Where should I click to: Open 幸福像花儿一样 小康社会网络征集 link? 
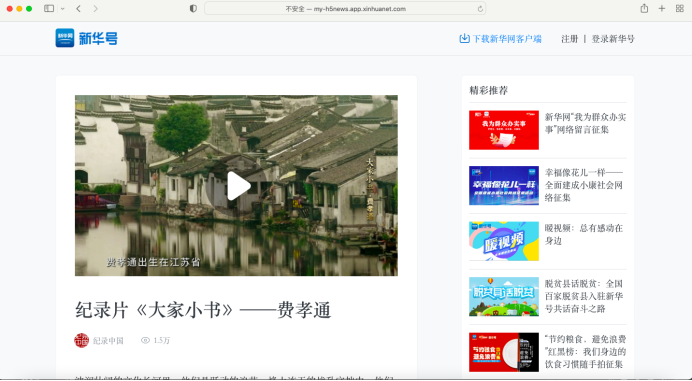click(x=584, y=185)
